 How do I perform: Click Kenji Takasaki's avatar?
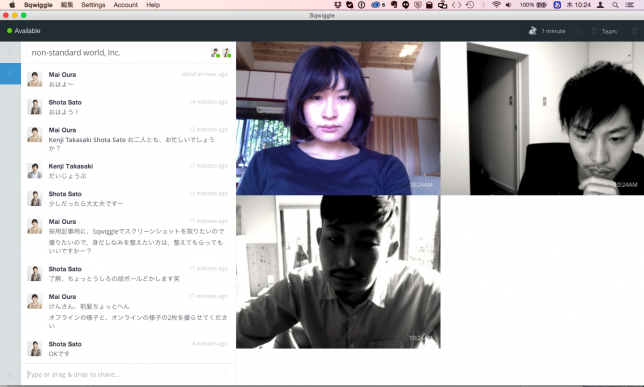34,170
